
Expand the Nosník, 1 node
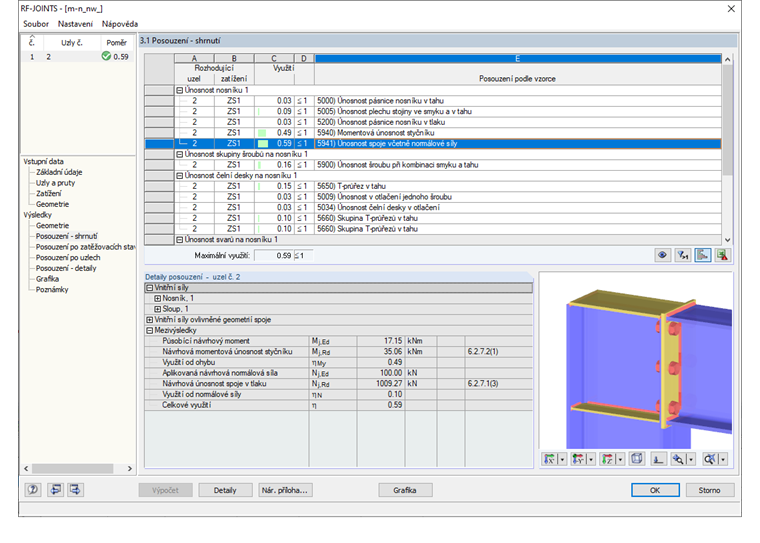(x=158, y=298)
